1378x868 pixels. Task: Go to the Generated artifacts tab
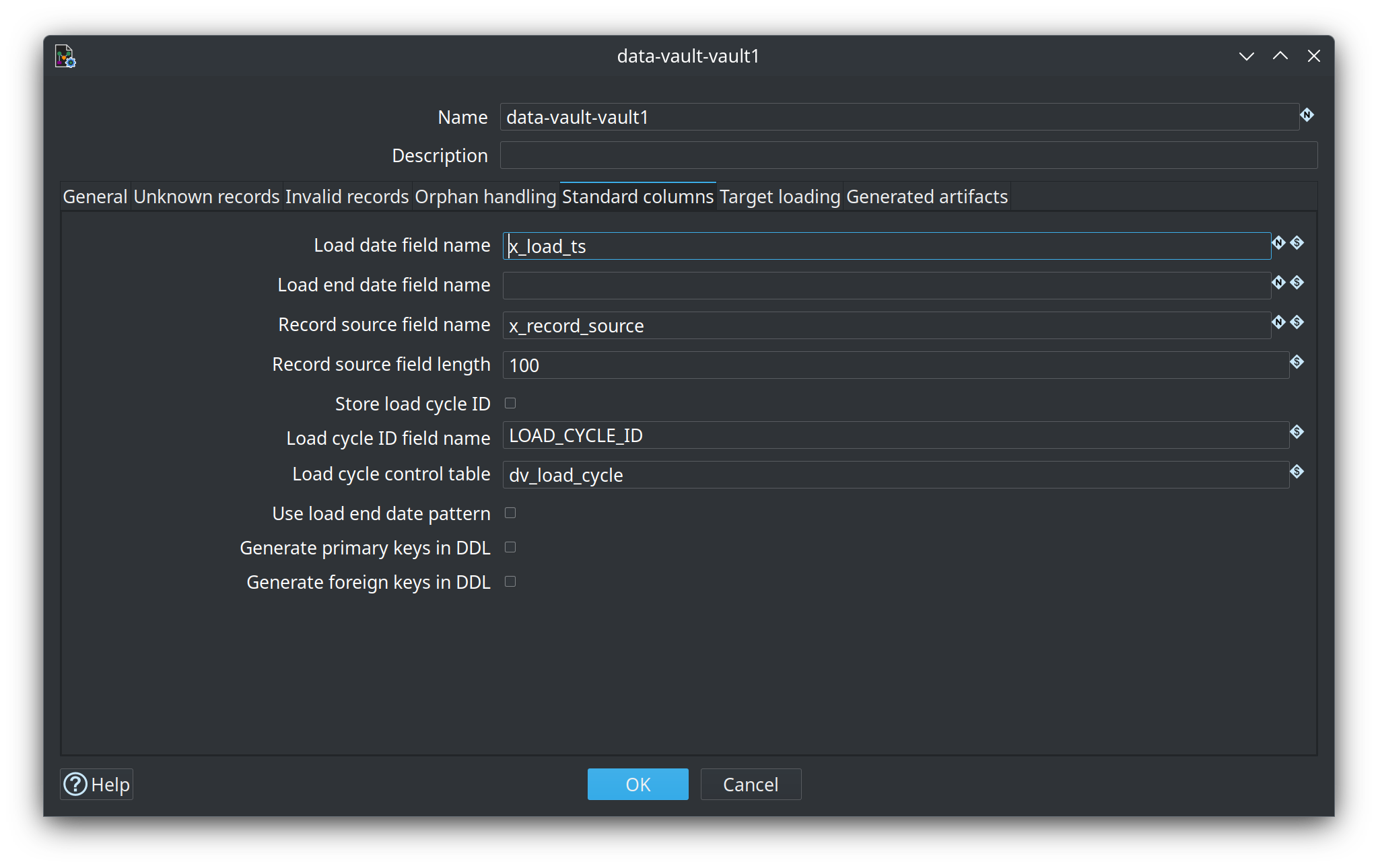(x=927, y=196)
